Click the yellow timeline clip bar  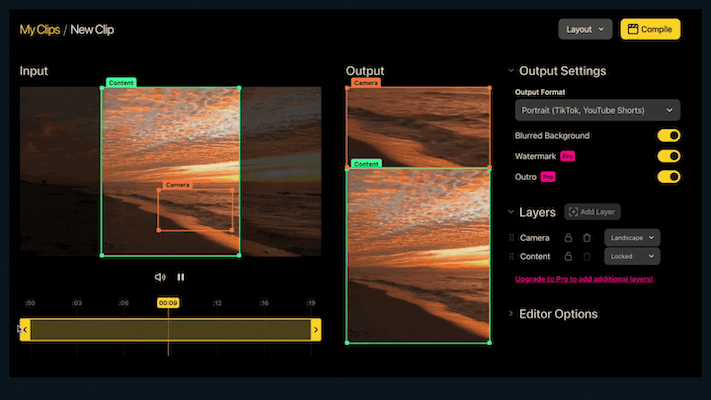point(170,330)
